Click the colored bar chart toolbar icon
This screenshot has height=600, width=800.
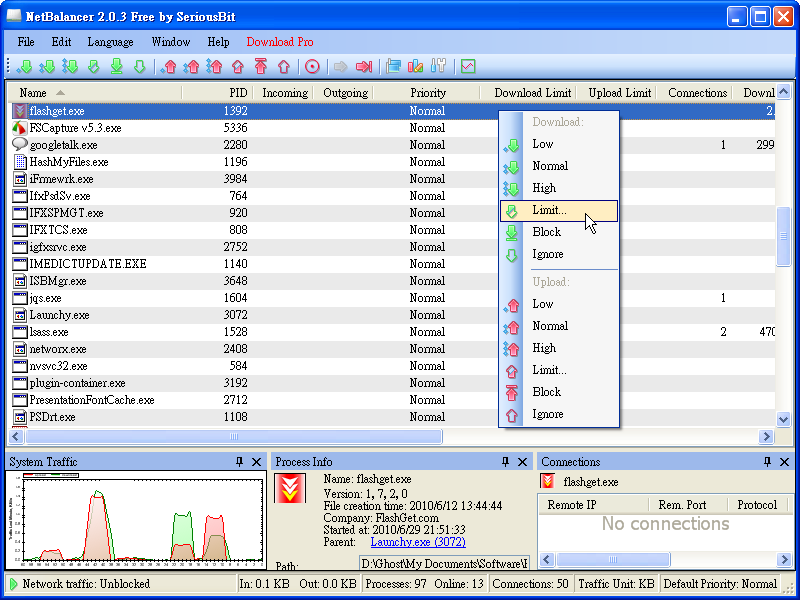[x=415, y=66]
